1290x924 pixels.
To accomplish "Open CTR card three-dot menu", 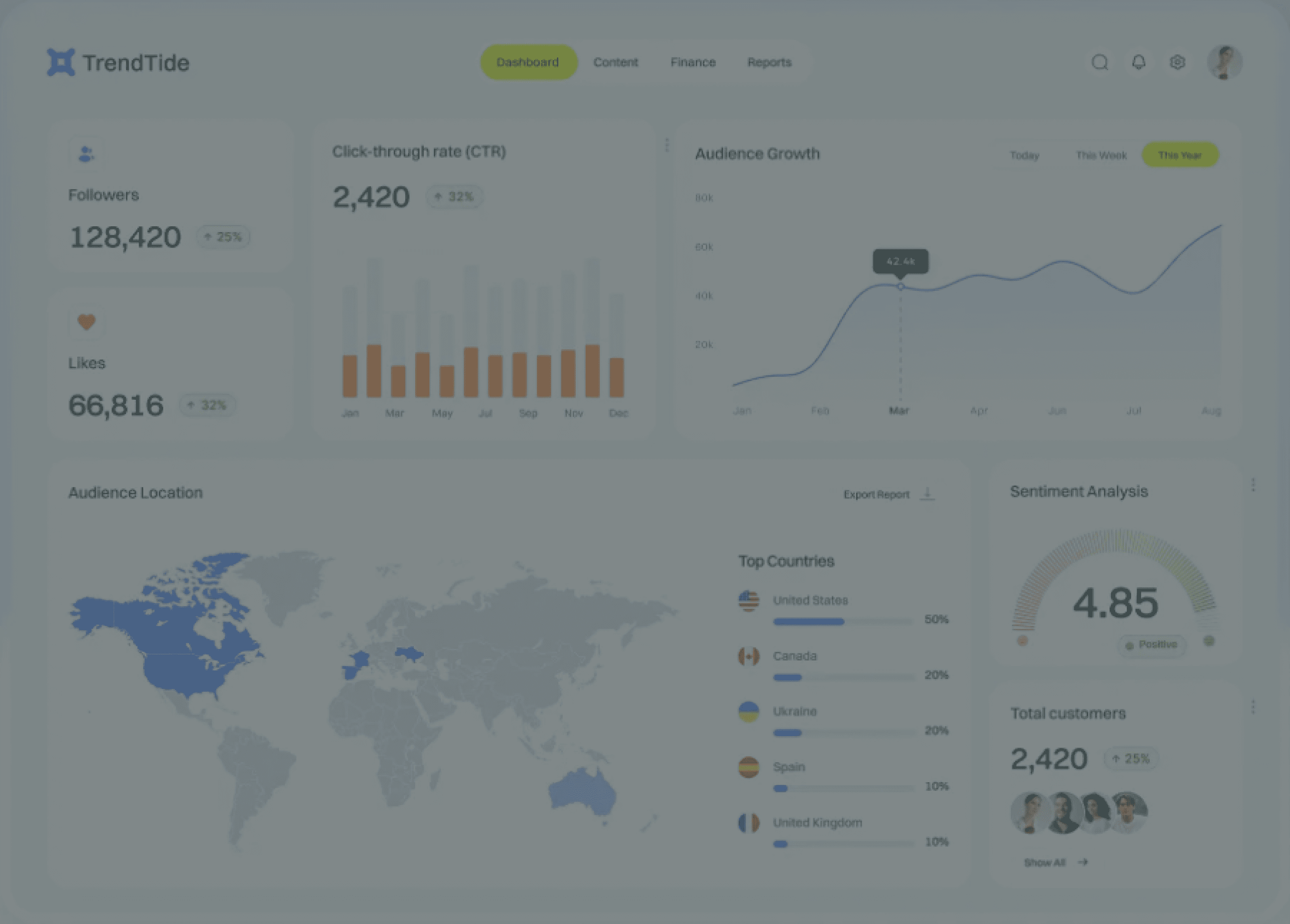I will tap(667, 145).
